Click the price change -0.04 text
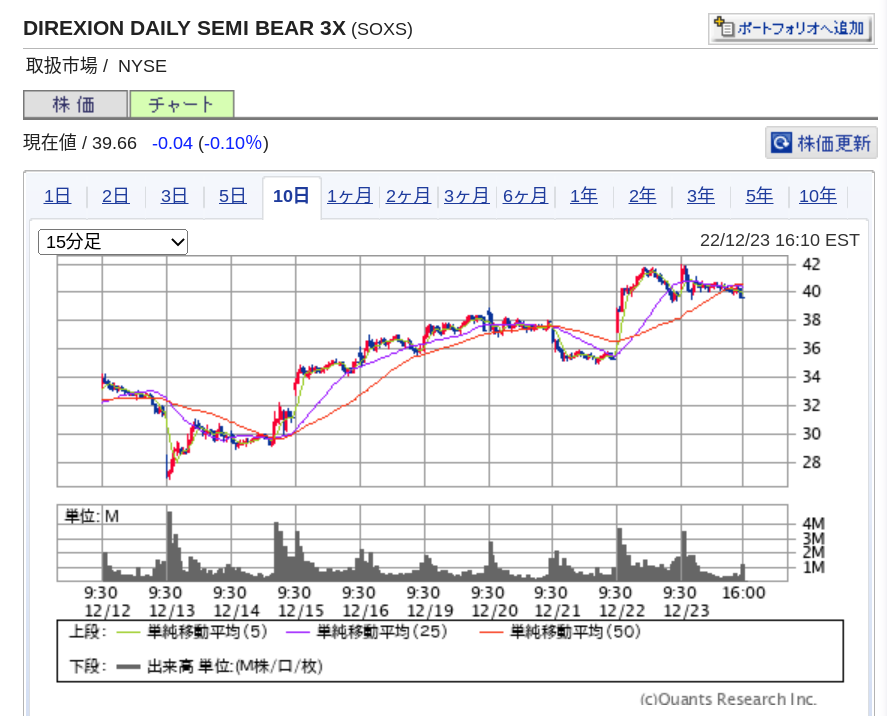Viewport: 887px width, 716px height. coord(173,143)
